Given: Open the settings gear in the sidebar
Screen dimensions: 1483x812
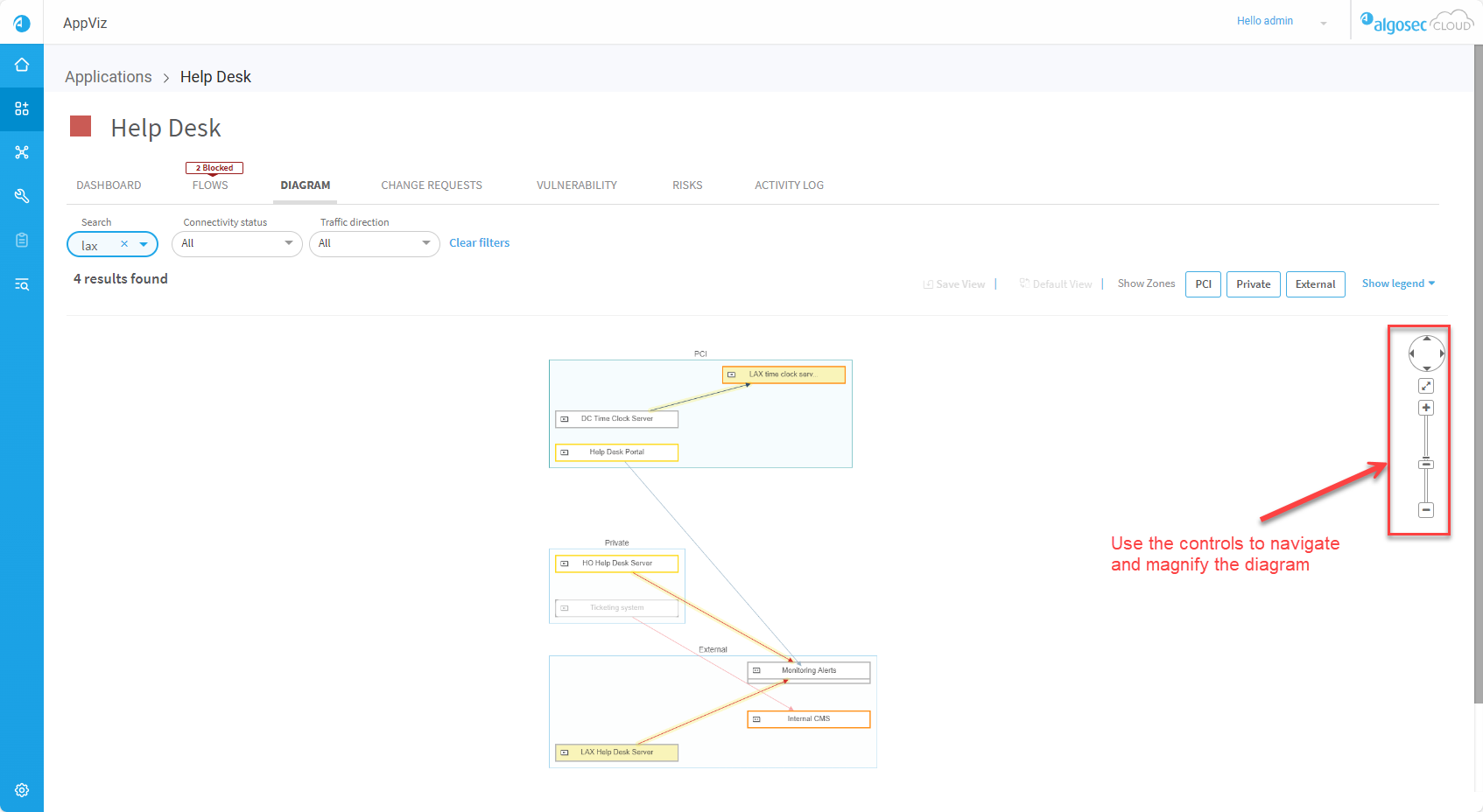Looking at the screenshot, I should pos(22,790).
